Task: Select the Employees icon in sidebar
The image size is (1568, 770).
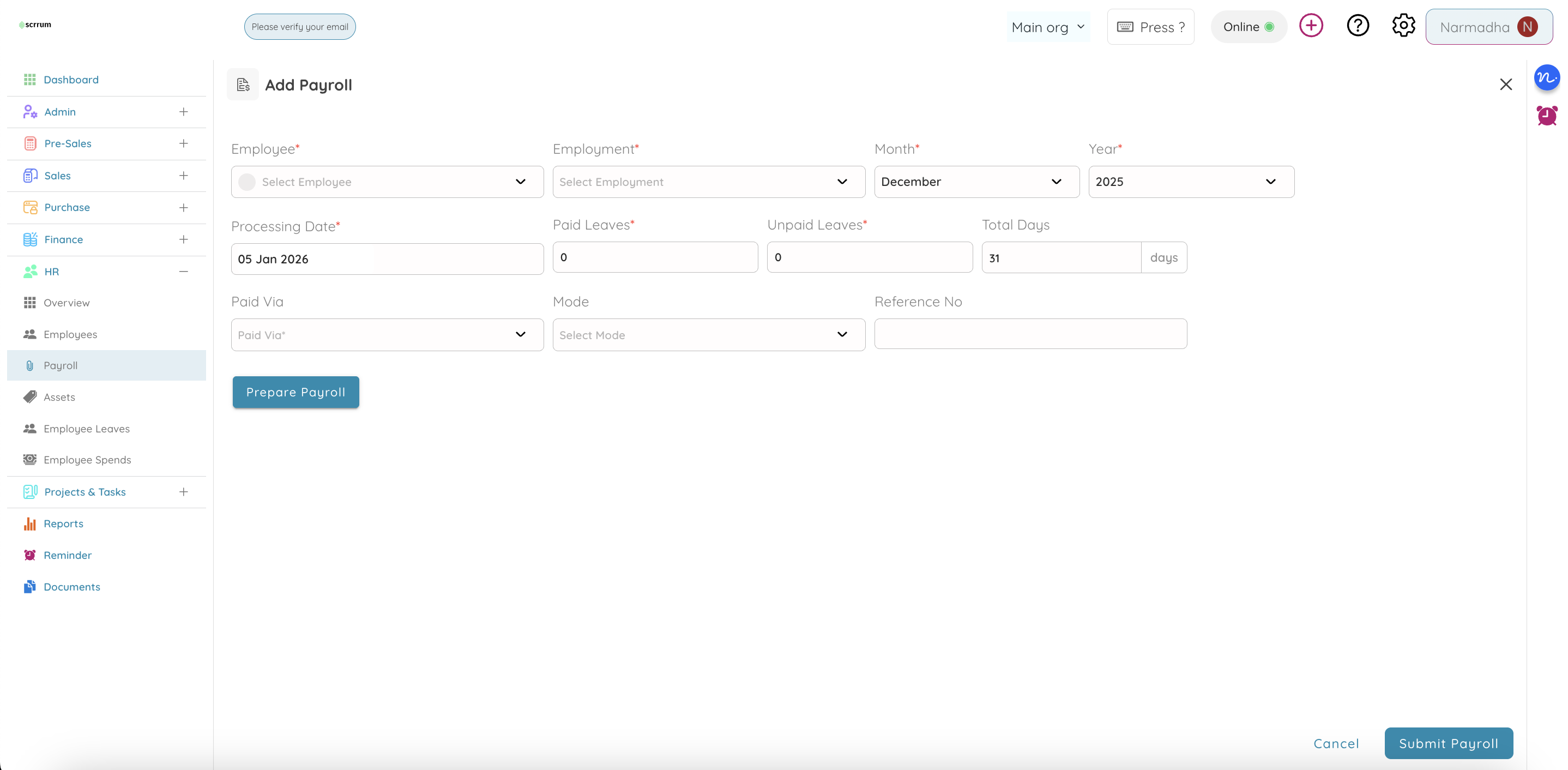Action: point(30,334)
